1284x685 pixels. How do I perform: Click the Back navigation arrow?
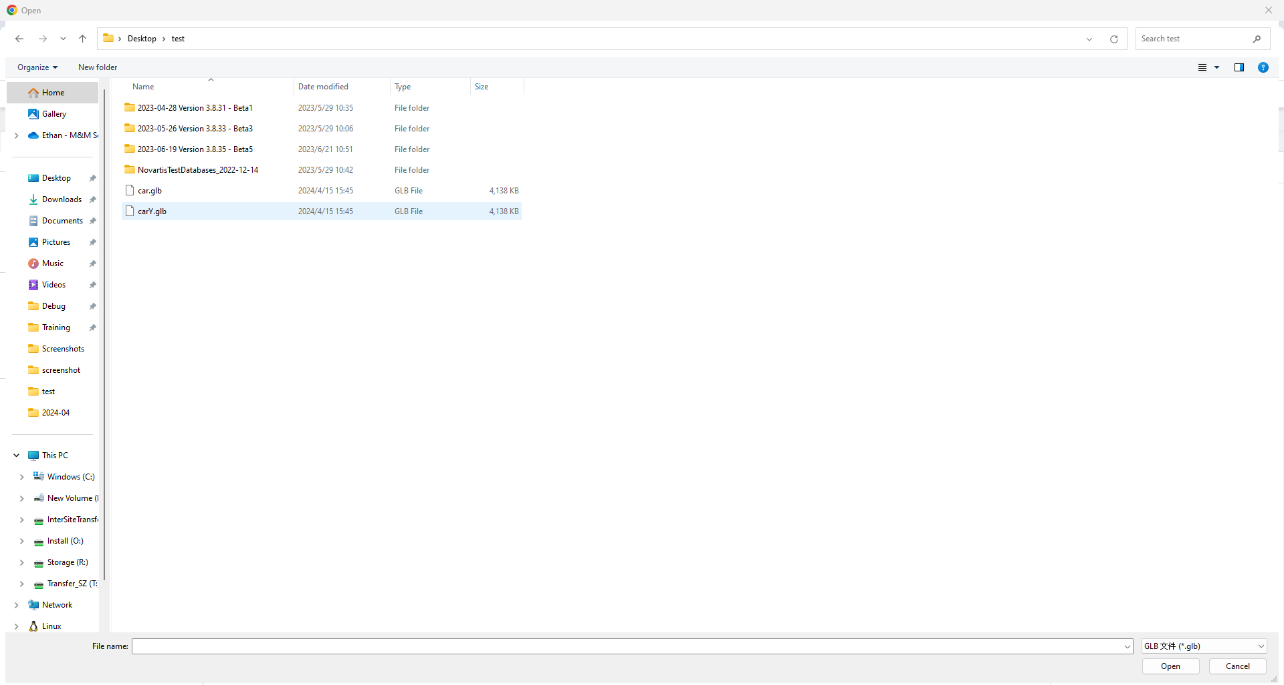tap(19, 39)
